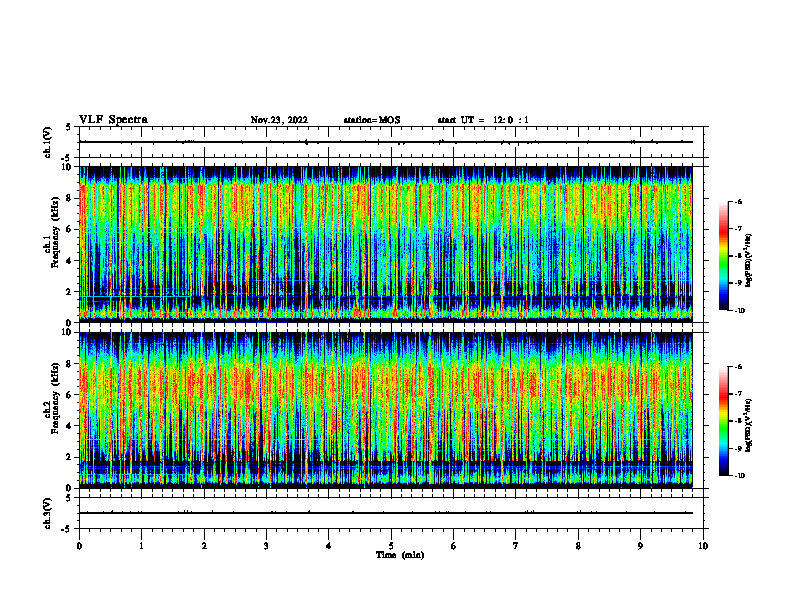The height and width of the screenshot is (612, 792).
Task: Click time axis tick label "0"
Action: pos(79,546)
